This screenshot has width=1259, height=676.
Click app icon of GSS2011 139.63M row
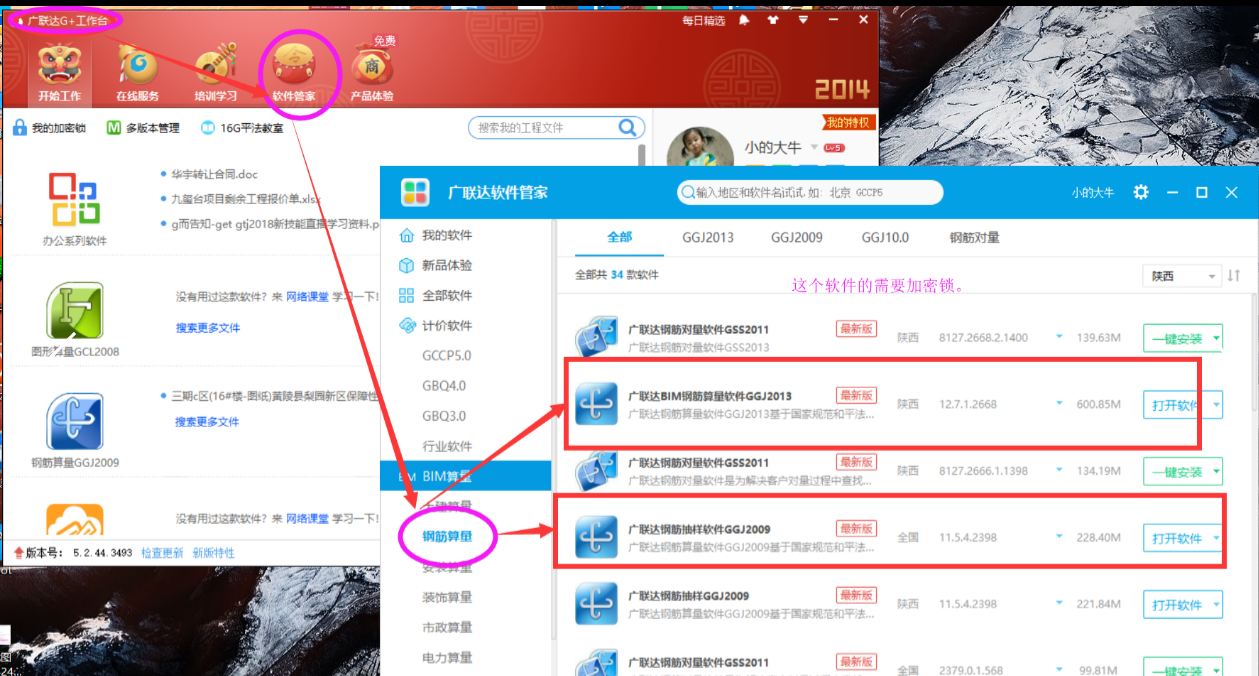click(596, 337)
